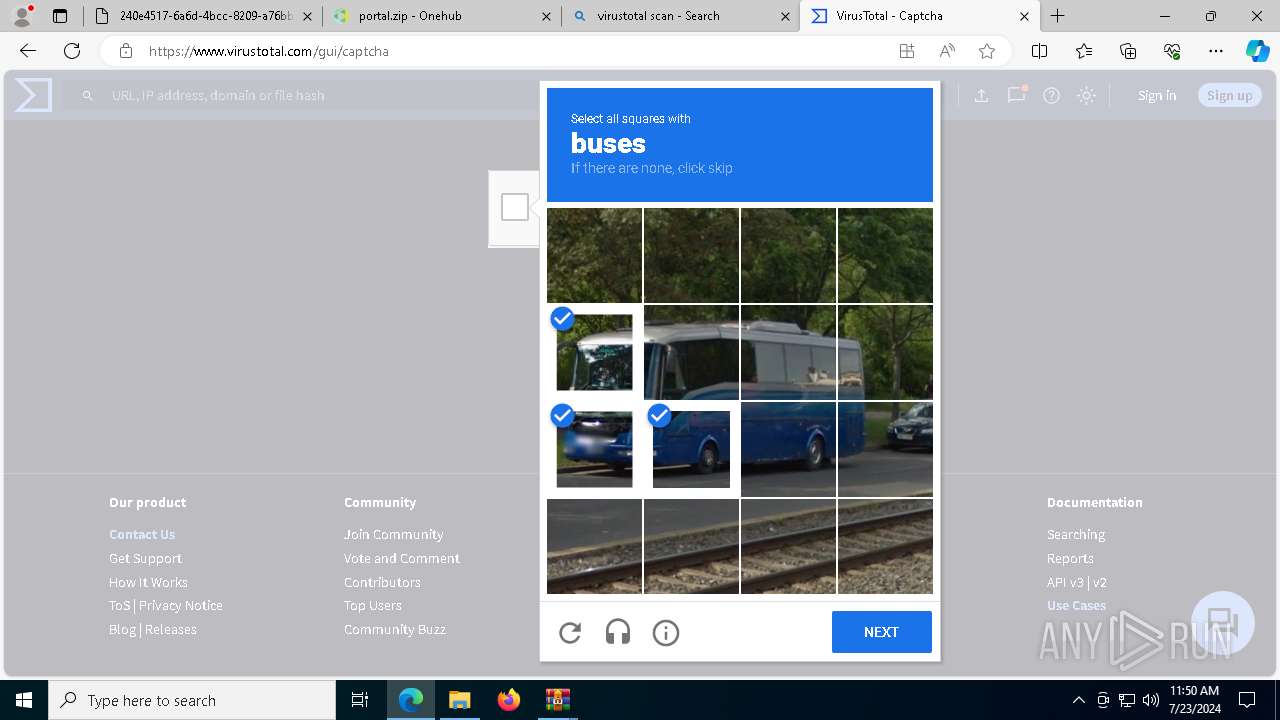Image resolution: width=1280 pixels, height=720 pixels.
Task: Click the address bar URL
Action: pos(269,51)
